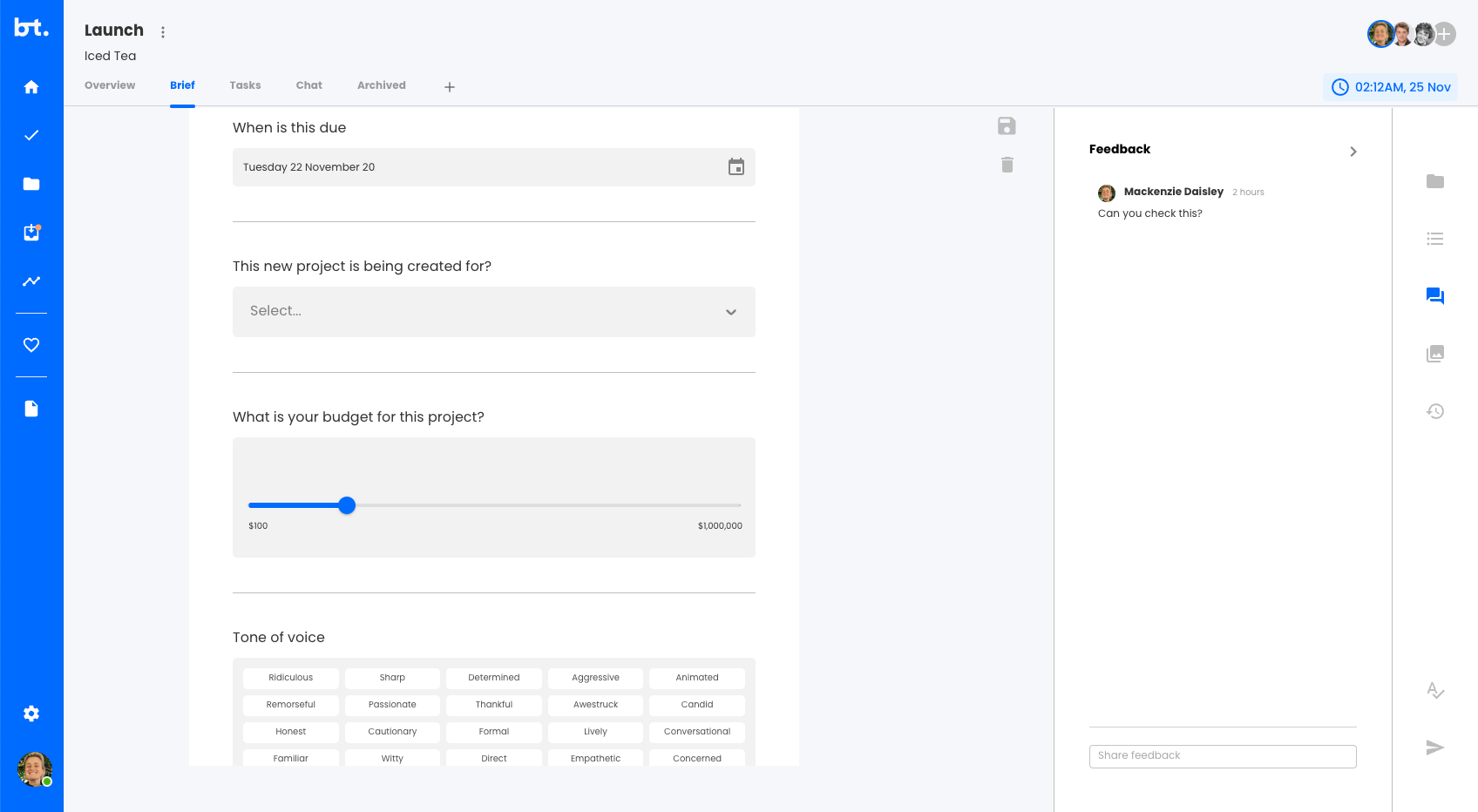Click the Launch project title

click(x=114, y=30)
